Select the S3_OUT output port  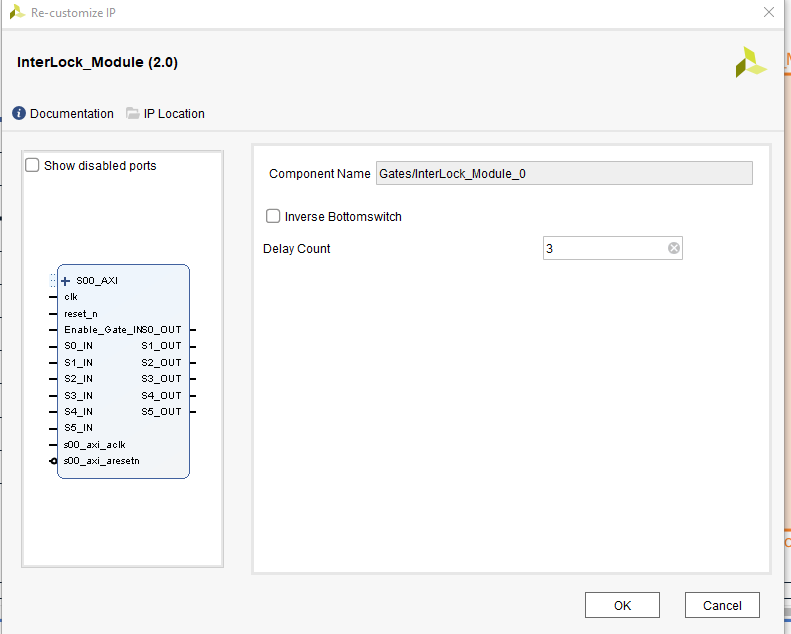click(x=161, y=379)
